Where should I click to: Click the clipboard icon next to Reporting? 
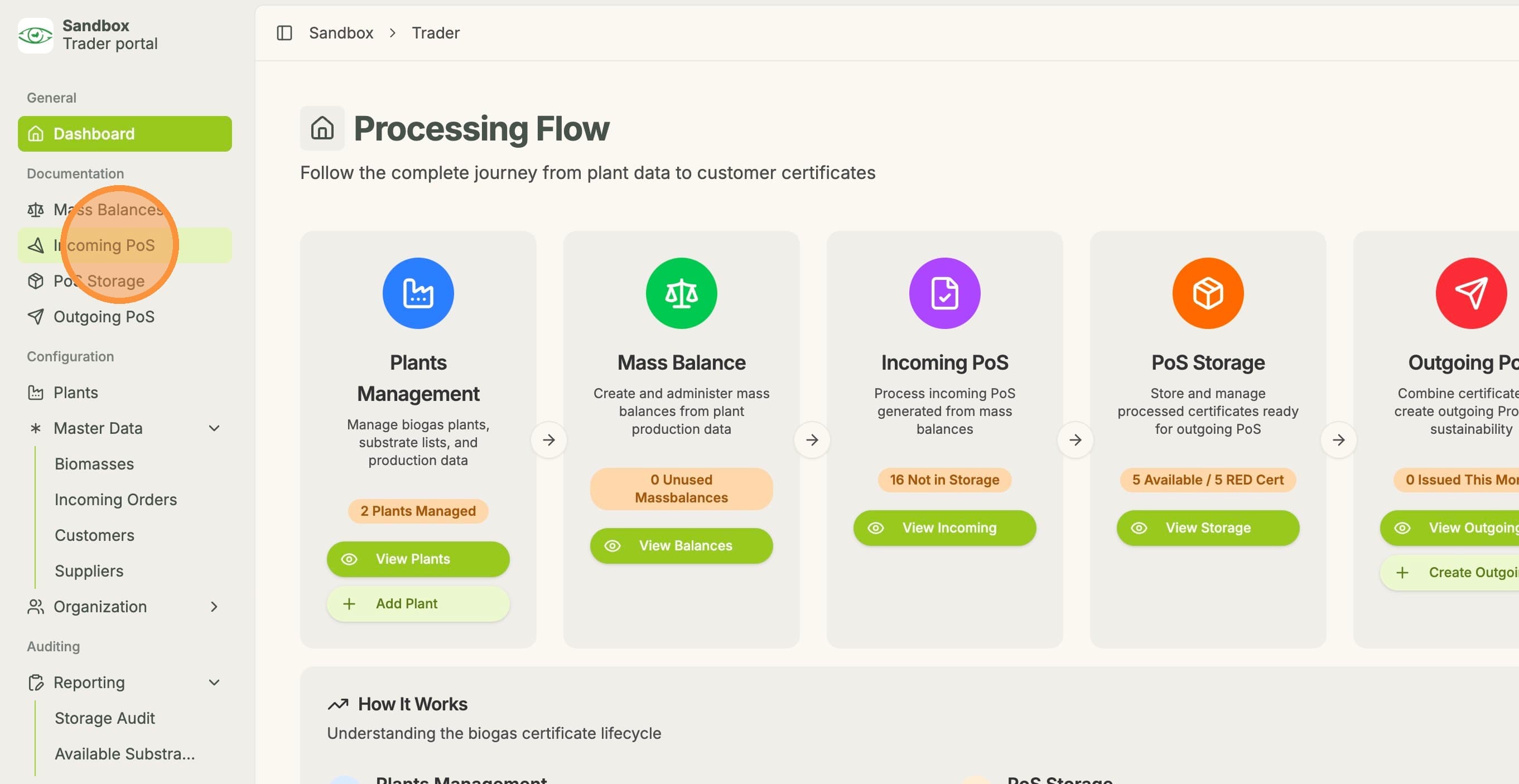[35, 683]
